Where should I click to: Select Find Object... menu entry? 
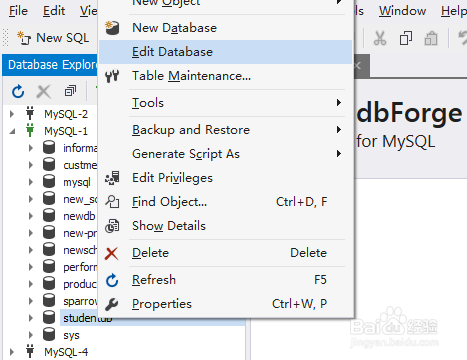[226, 202]
